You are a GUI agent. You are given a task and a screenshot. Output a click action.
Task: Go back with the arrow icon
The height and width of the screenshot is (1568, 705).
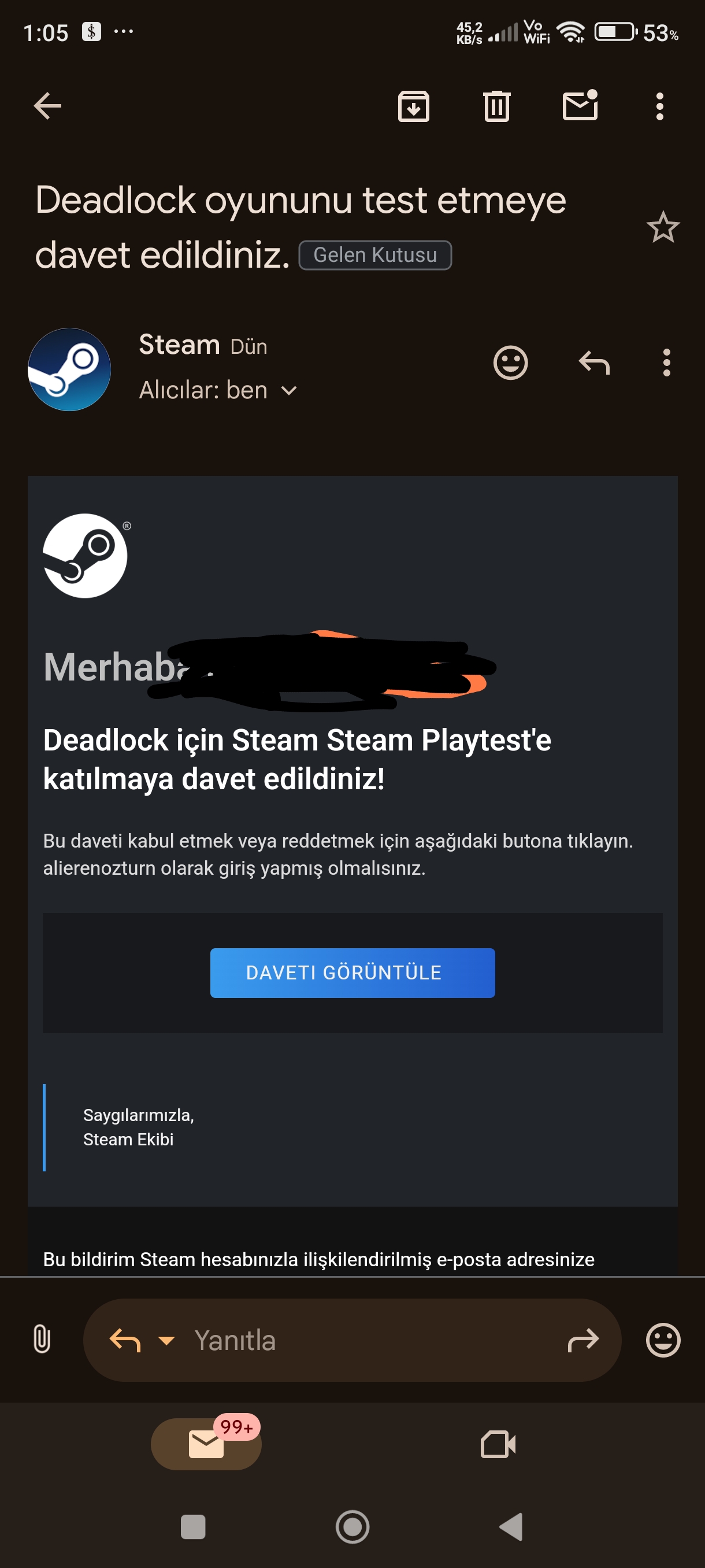(47, 106)
